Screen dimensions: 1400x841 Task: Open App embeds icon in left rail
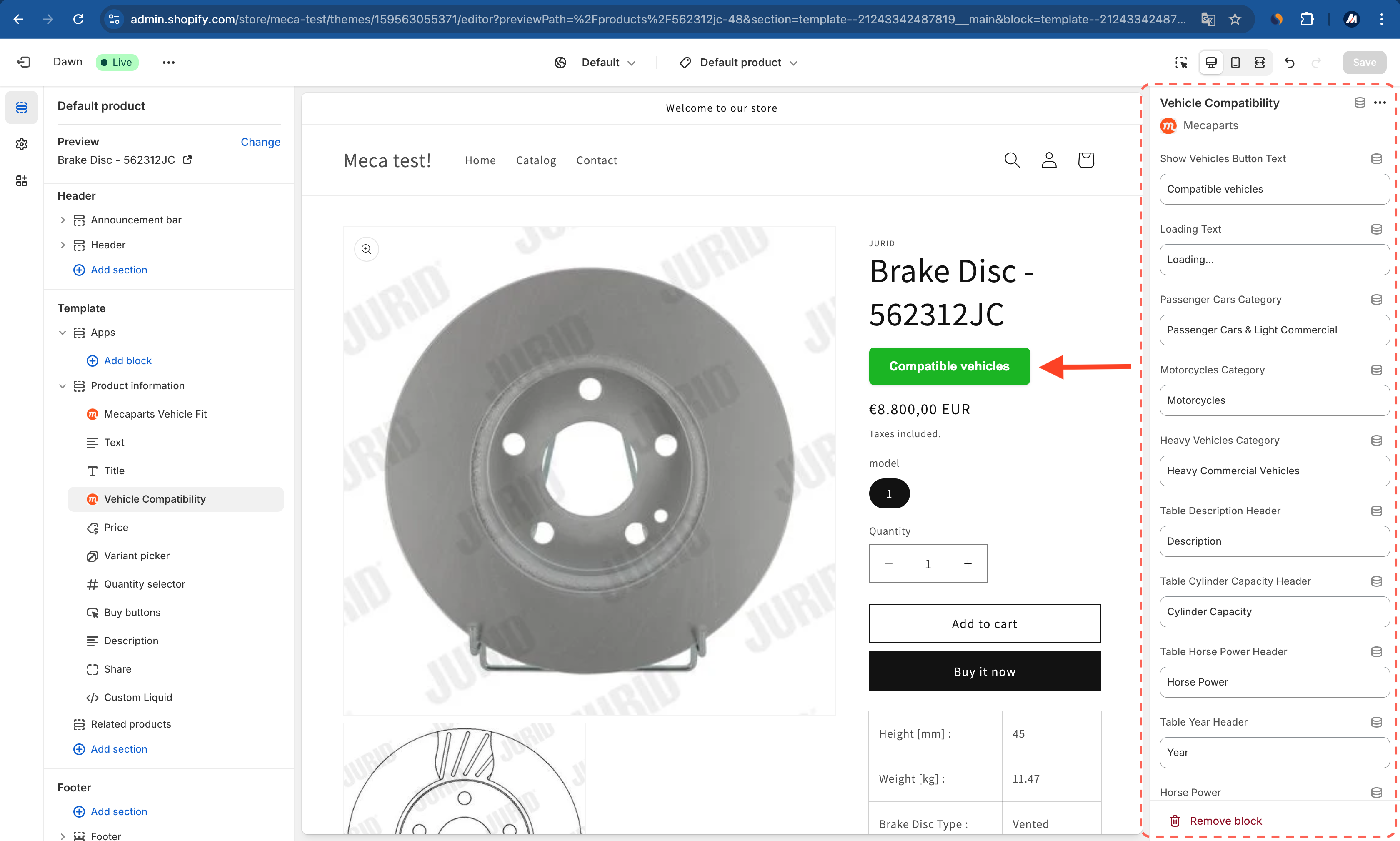tap(22, 181)
